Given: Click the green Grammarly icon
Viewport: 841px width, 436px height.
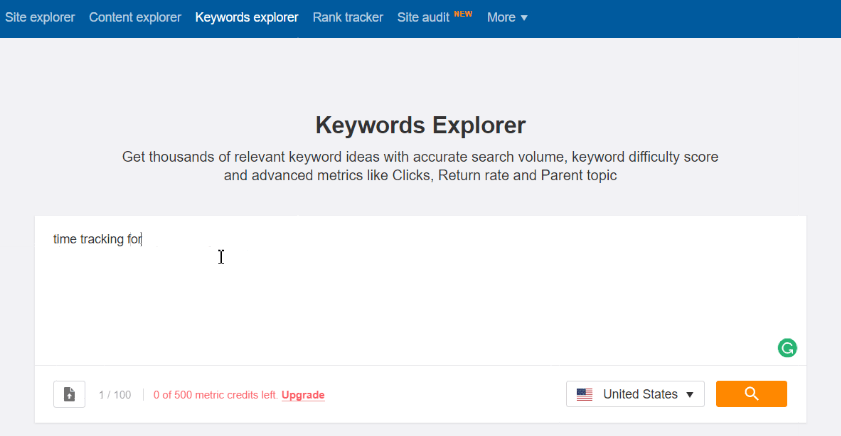Looking at the screenshot, I should pyautogui.click(x=787, y=348).
